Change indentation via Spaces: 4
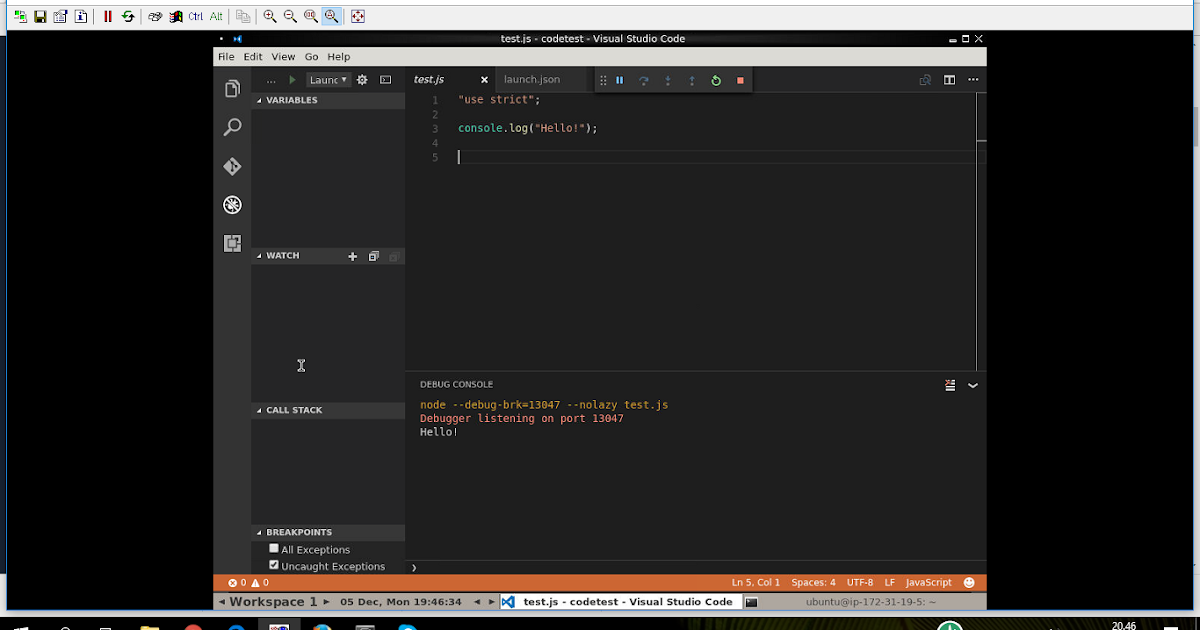This screenshot has width=1200, height=630. point(813,582)
